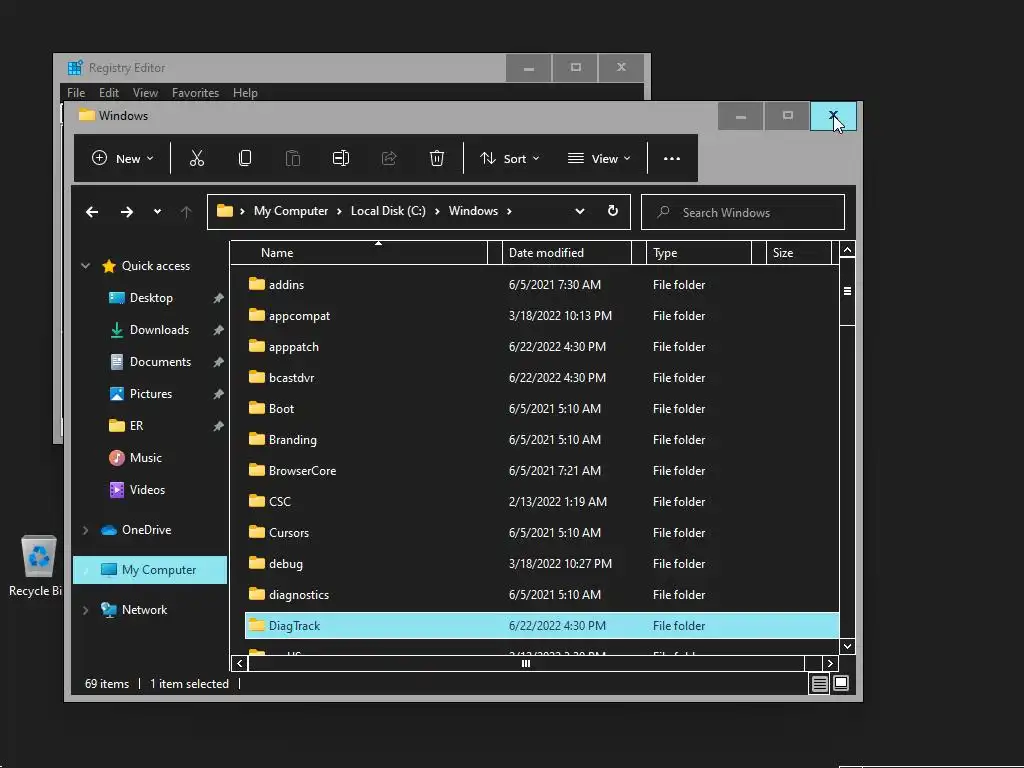Select the DiagTrack folder name
Image resolution: width=1024 pixels, height=768 pixels.
[294, 626]
